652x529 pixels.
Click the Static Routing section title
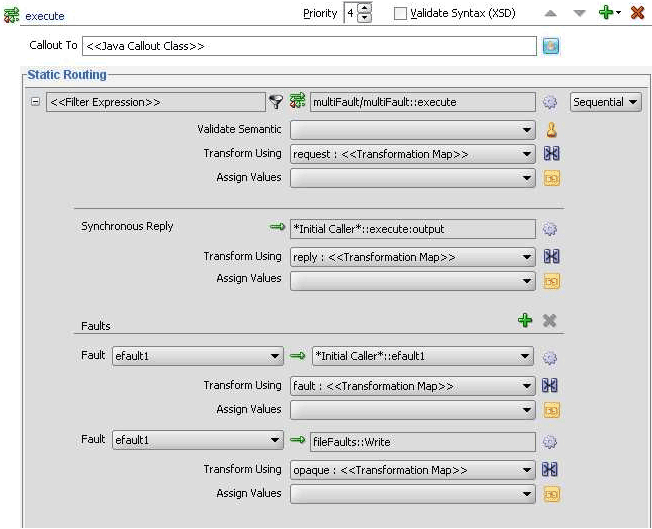67,75
